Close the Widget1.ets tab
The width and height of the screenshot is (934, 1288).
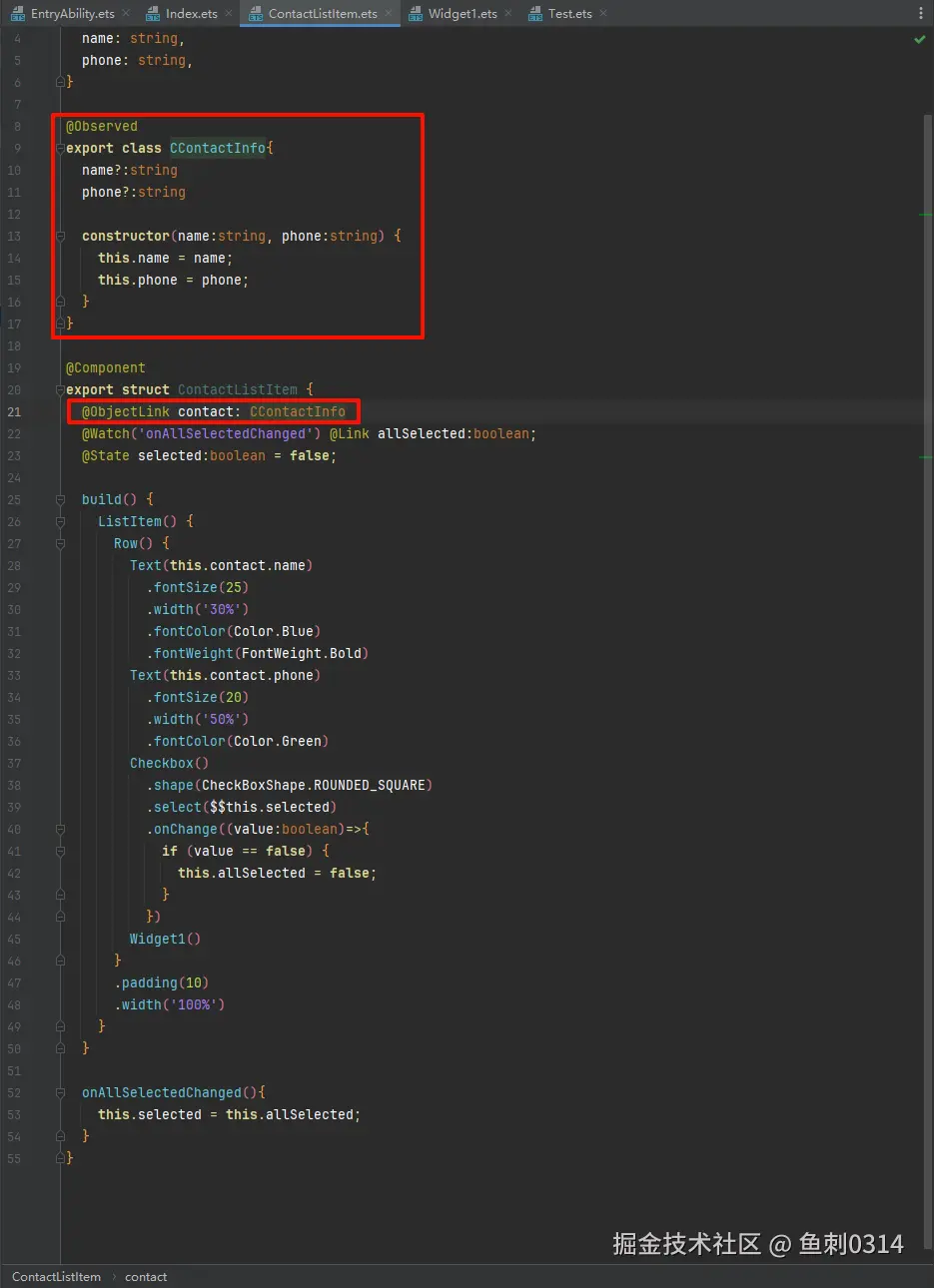(x=508, y=14)
